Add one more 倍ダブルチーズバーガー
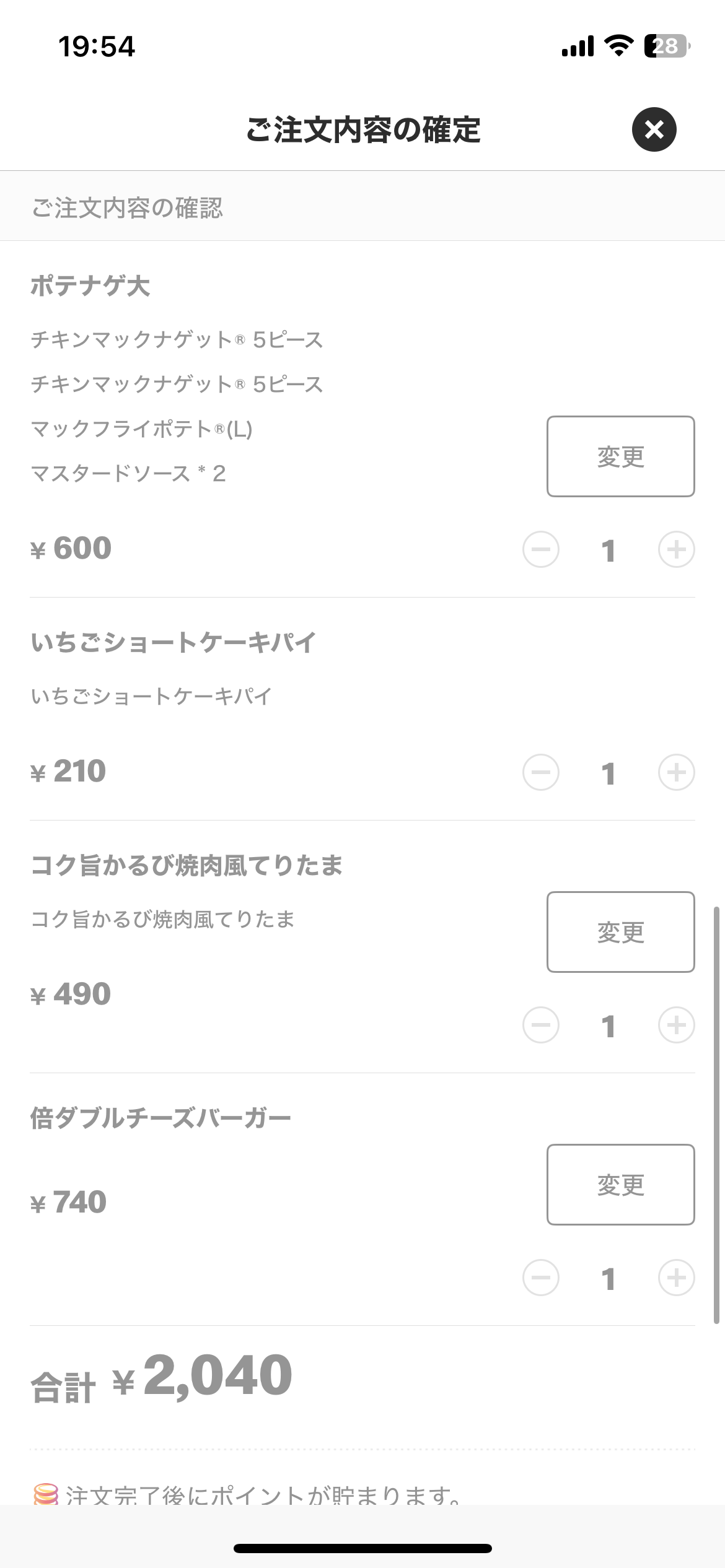 pos(676,1278)
